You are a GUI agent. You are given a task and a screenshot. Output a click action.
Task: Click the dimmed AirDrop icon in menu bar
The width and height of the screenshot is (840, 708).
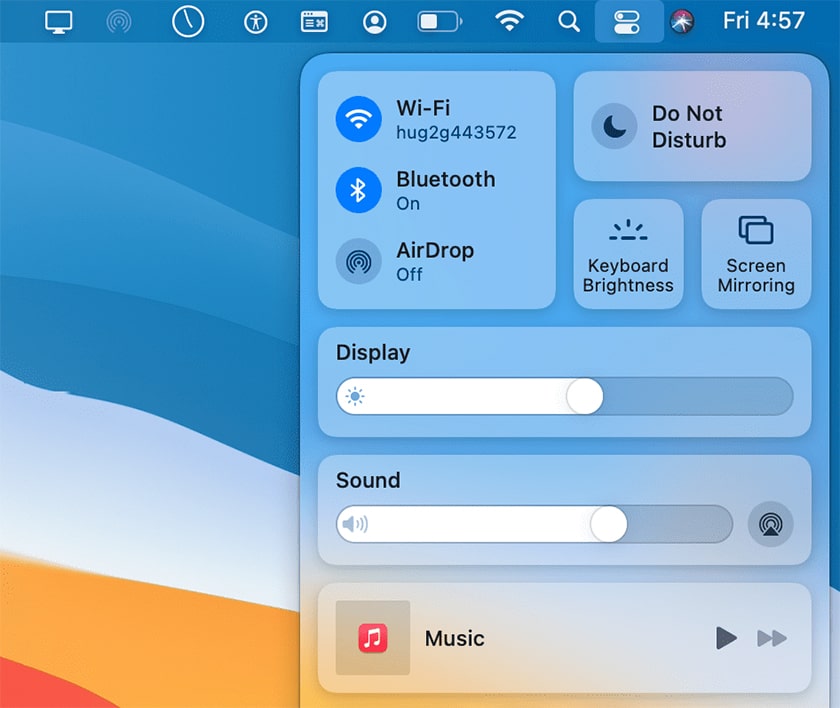pos(119,22)
